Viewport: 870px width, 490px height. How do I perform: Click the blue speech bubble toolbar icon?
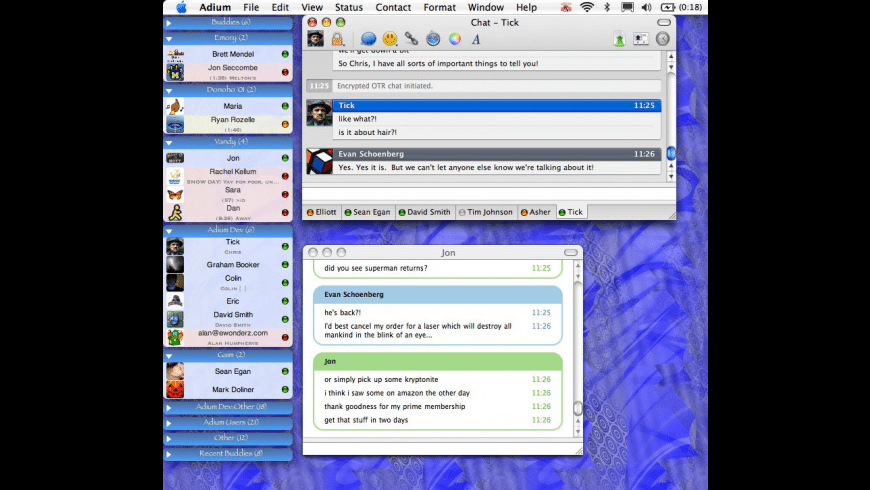368,39
